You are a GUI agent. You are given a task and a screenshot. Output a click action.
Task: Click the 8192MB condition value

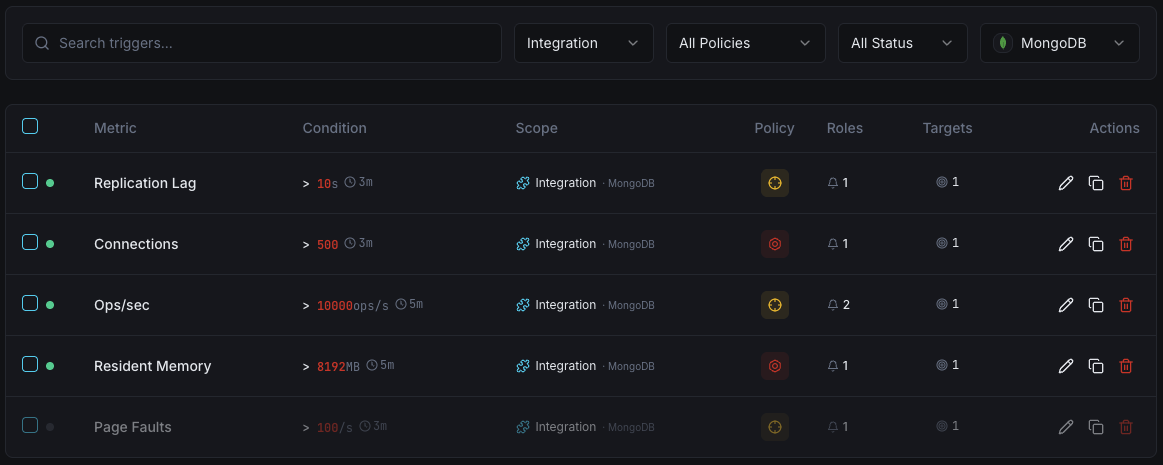[x=338, y=366]
